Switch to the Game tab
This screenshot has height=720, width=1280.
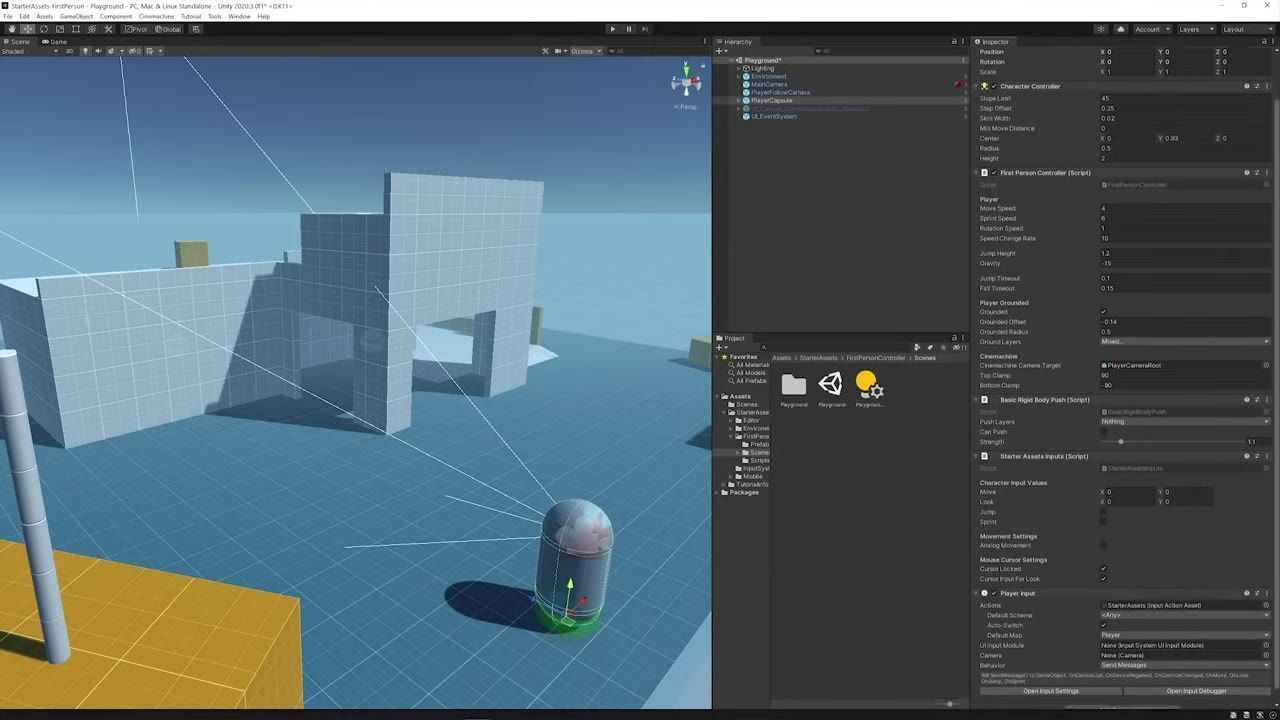coord(55,42)
